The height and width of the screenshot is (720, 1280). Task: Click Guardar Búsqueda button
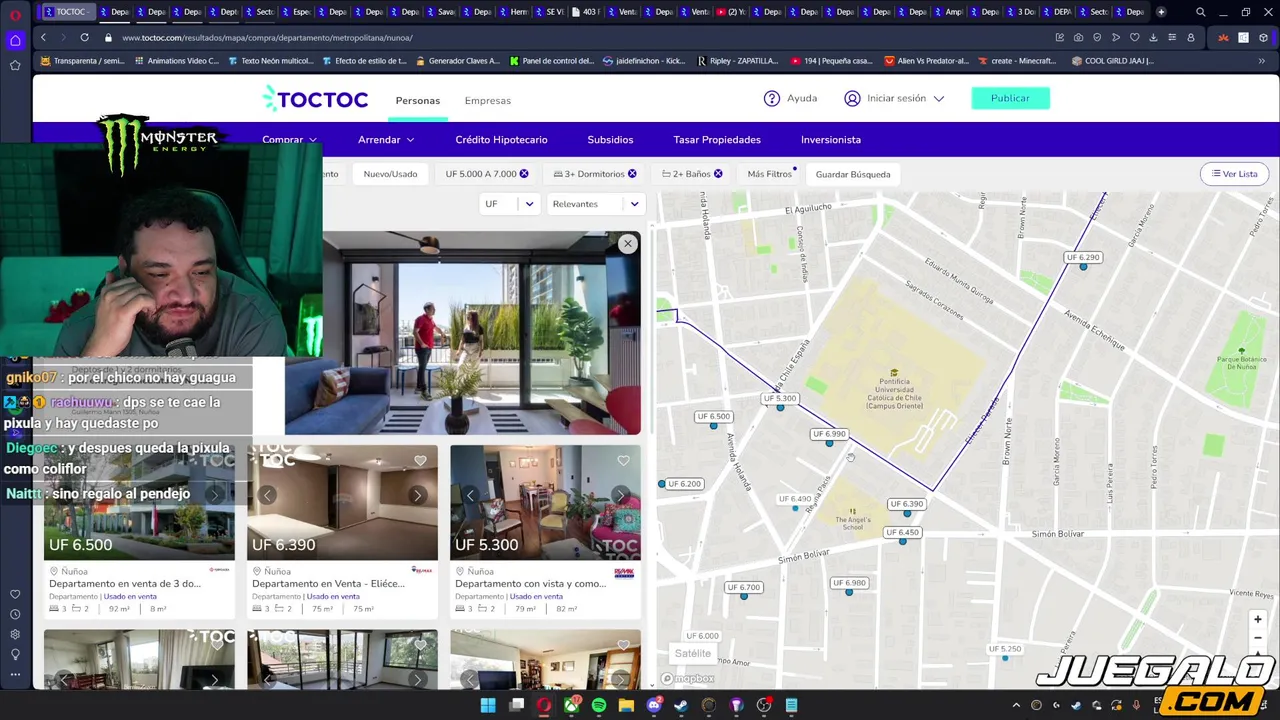(x=853, y=174)
